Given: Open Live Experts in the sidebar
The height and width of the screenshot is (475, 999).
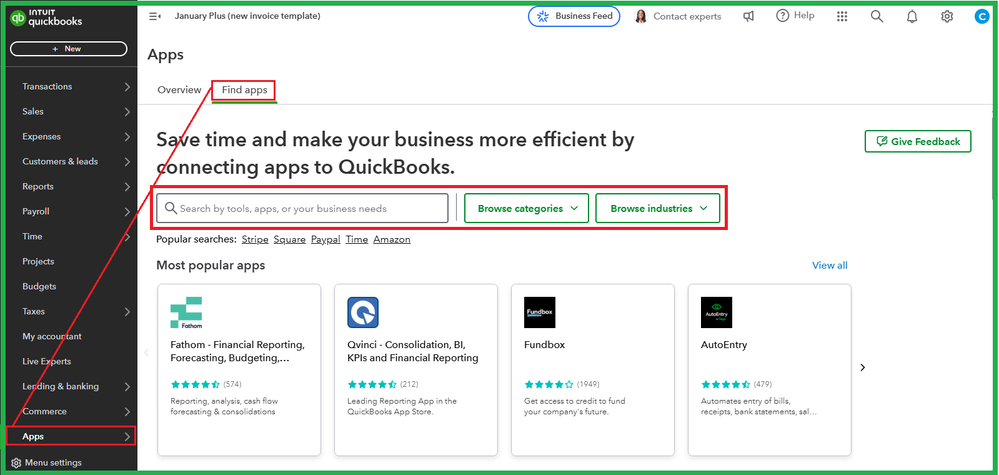Looking at the screenshot, I should 47,362.
